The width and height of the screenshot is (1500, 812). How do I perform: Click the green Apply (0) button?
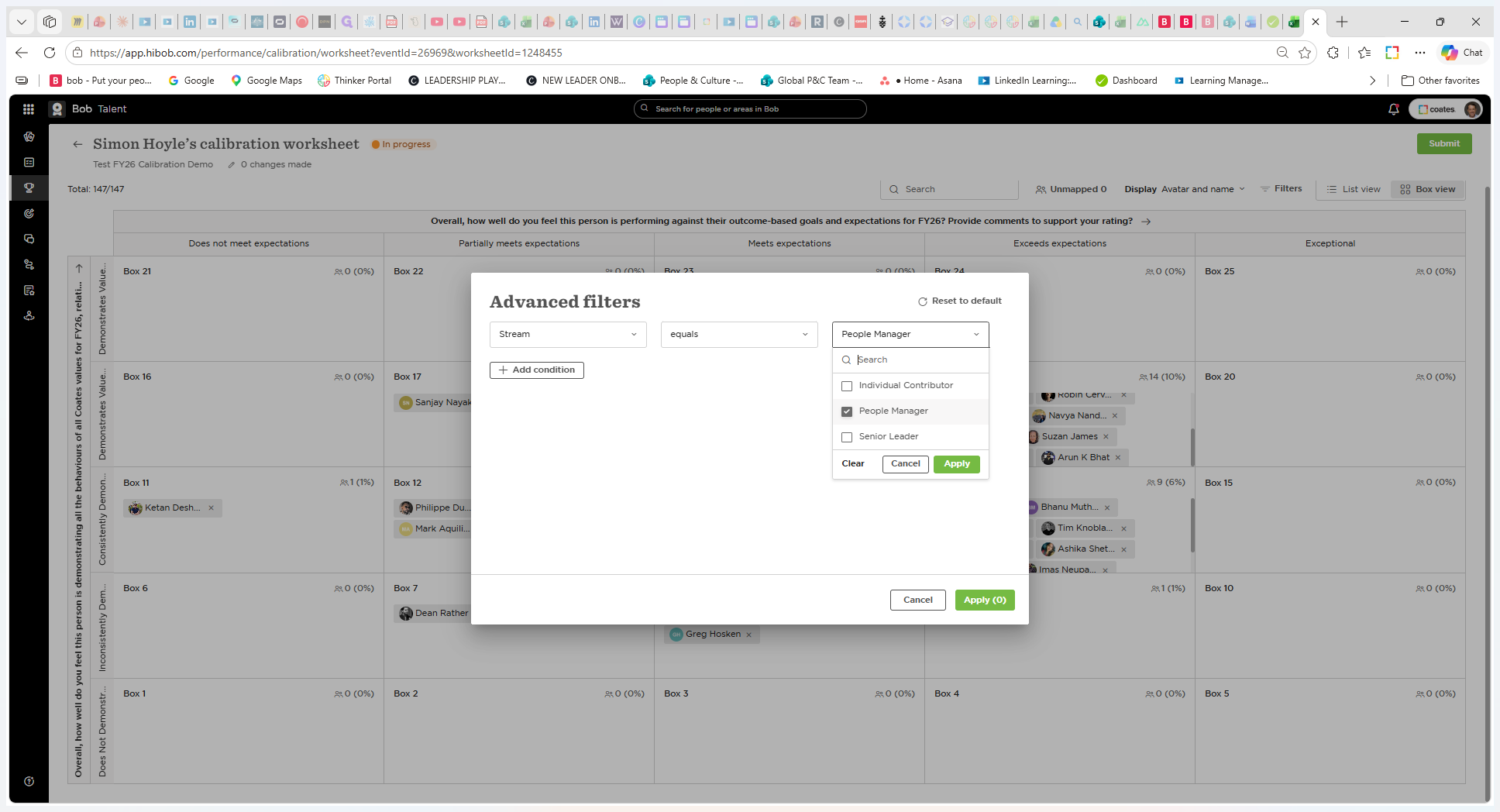point(985,600)
